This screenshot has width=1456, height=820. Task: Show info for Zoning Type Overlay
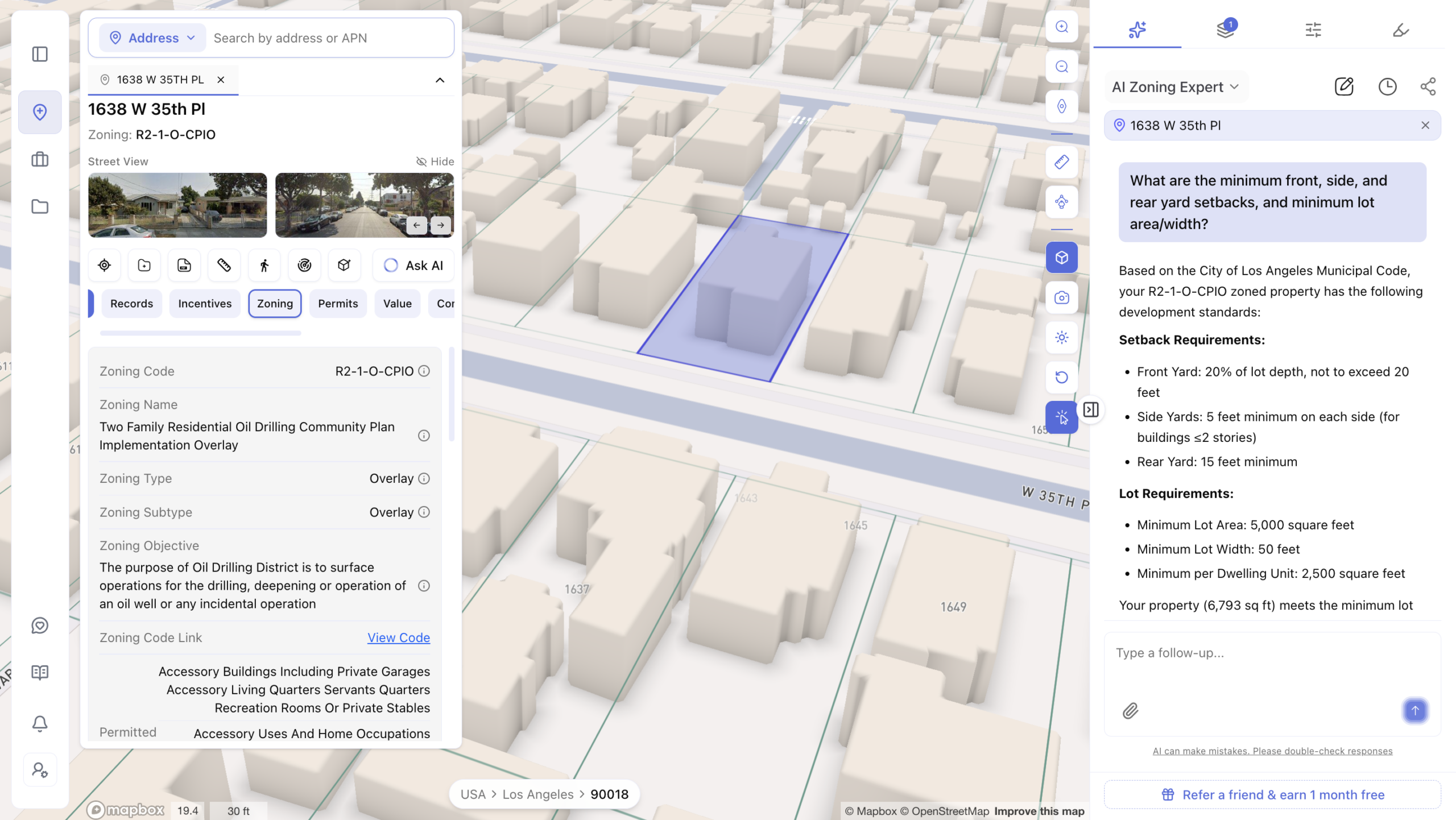pyautogui.click(x=424, y=479)
